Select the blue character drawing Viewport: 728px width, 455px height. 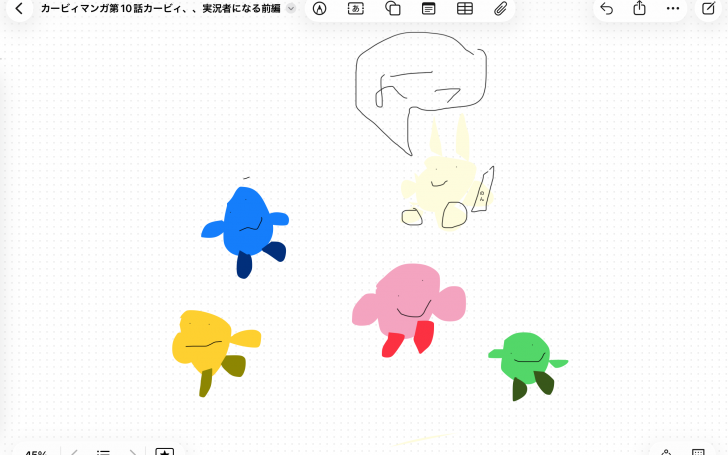point(245,230)
